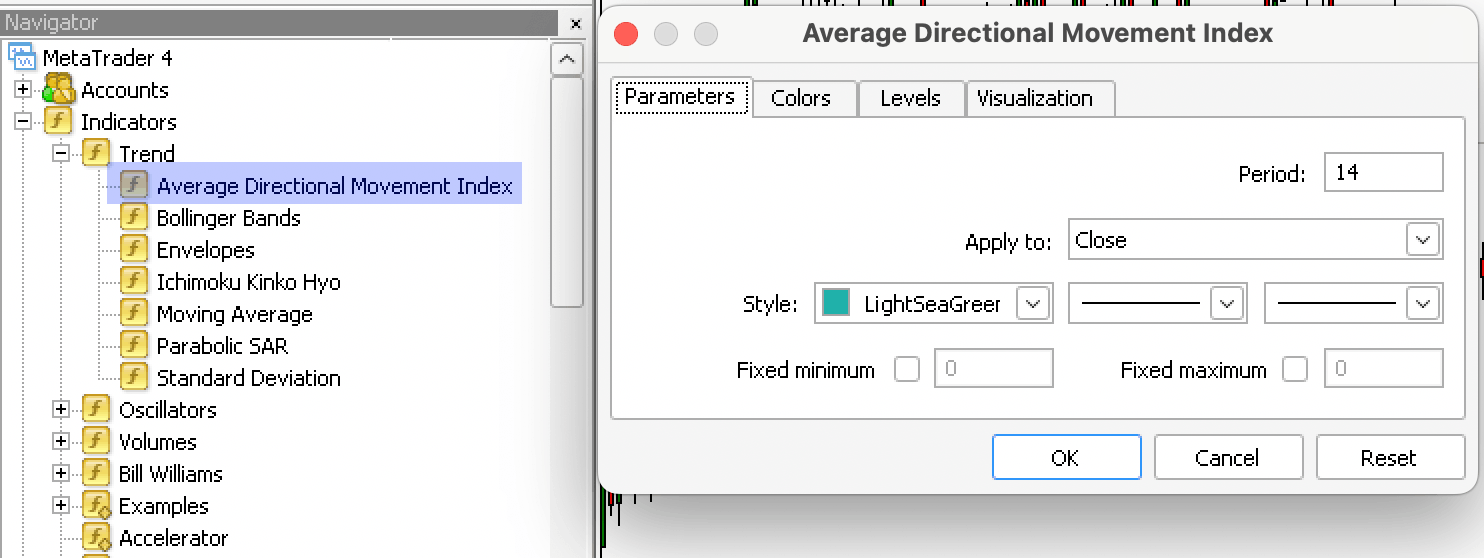This screenshot has width=1484, height=558.
Task: Click the Accelerator custom indicator icon
Action: 97,537
